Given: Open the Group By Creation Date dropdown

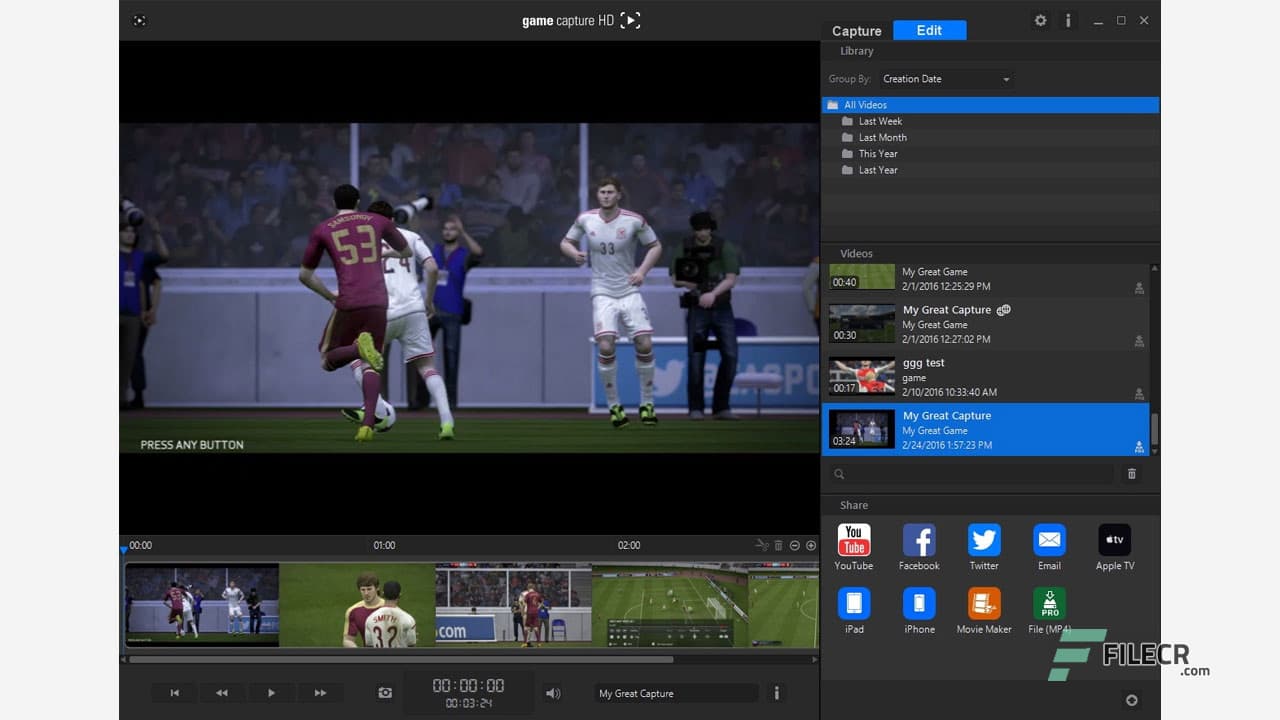Looking at the screenshot, I should pos(945,79).
